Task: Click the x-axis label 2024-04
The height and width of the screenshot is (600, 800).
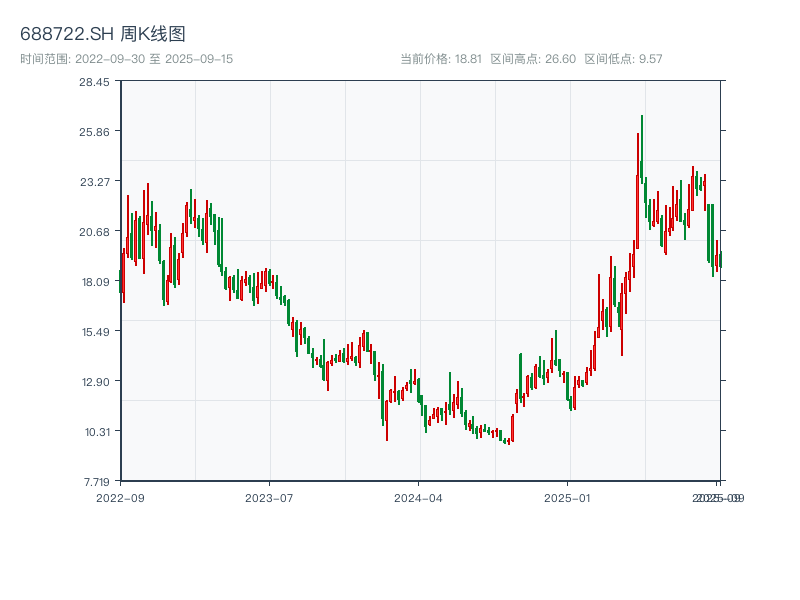Action: (418, 498)
